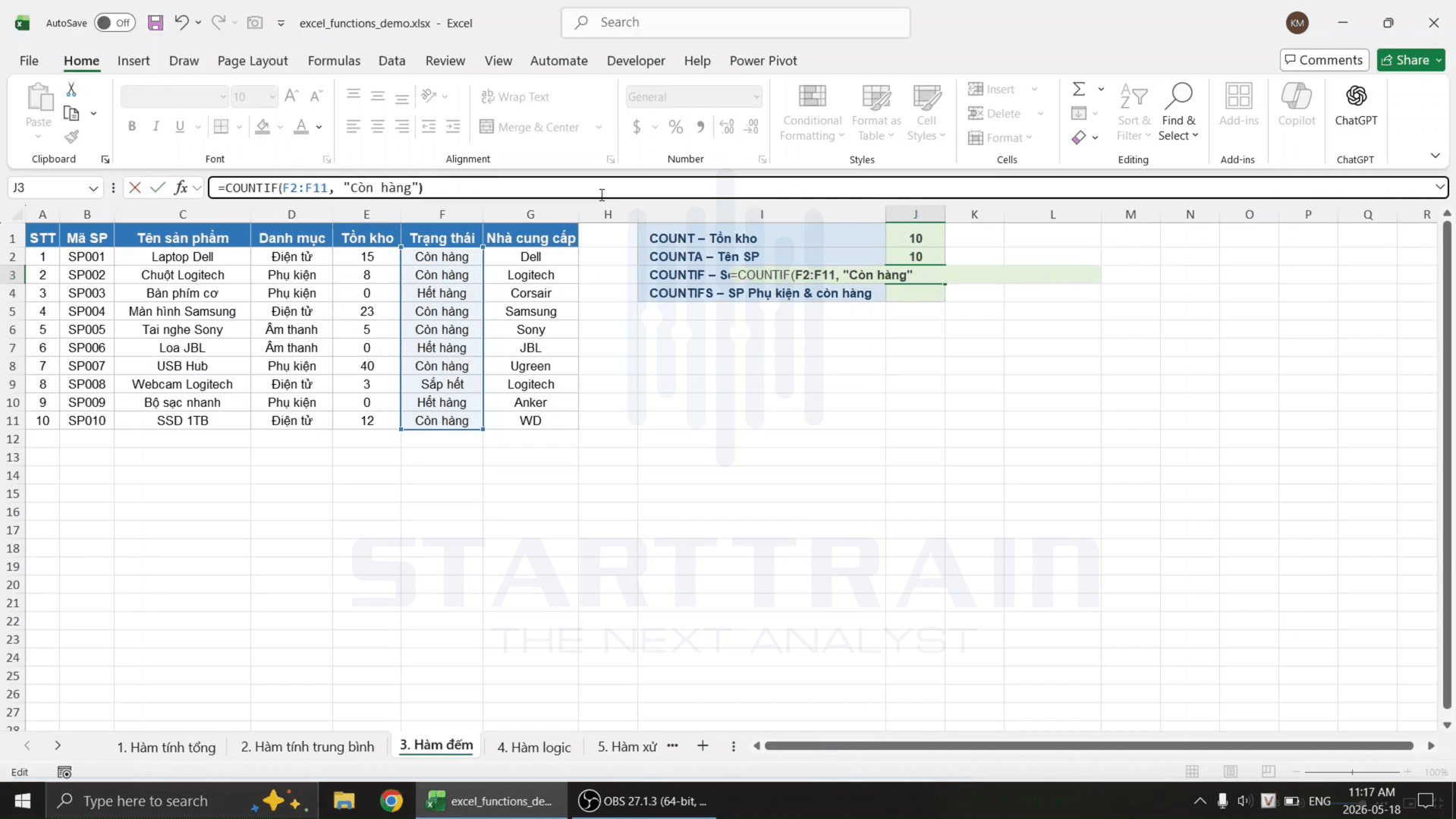
Task: Click the Search box in title bar
Action: click(x=735, y=23)
